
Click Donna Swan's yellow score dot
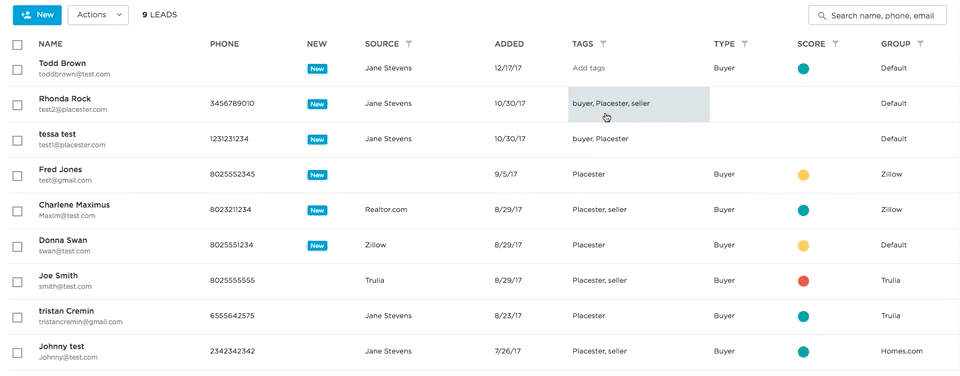click(803, 246)
